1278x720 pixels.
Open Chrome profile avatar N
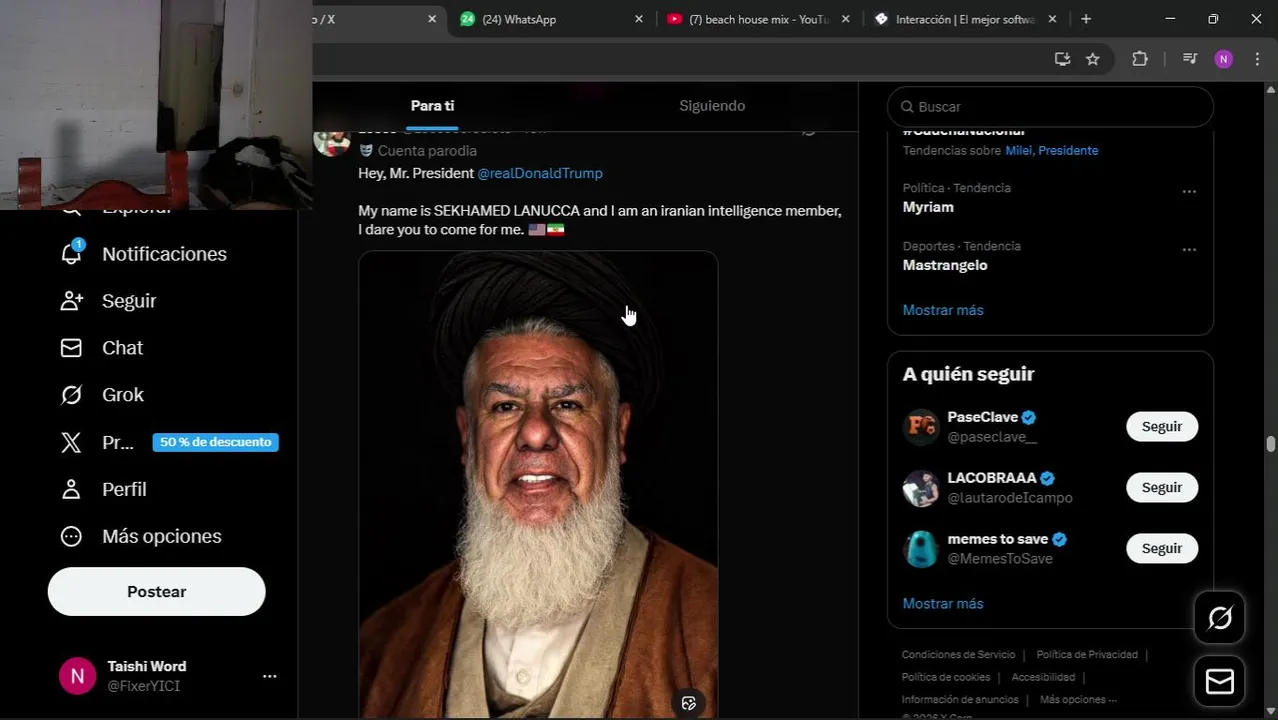1224,59
